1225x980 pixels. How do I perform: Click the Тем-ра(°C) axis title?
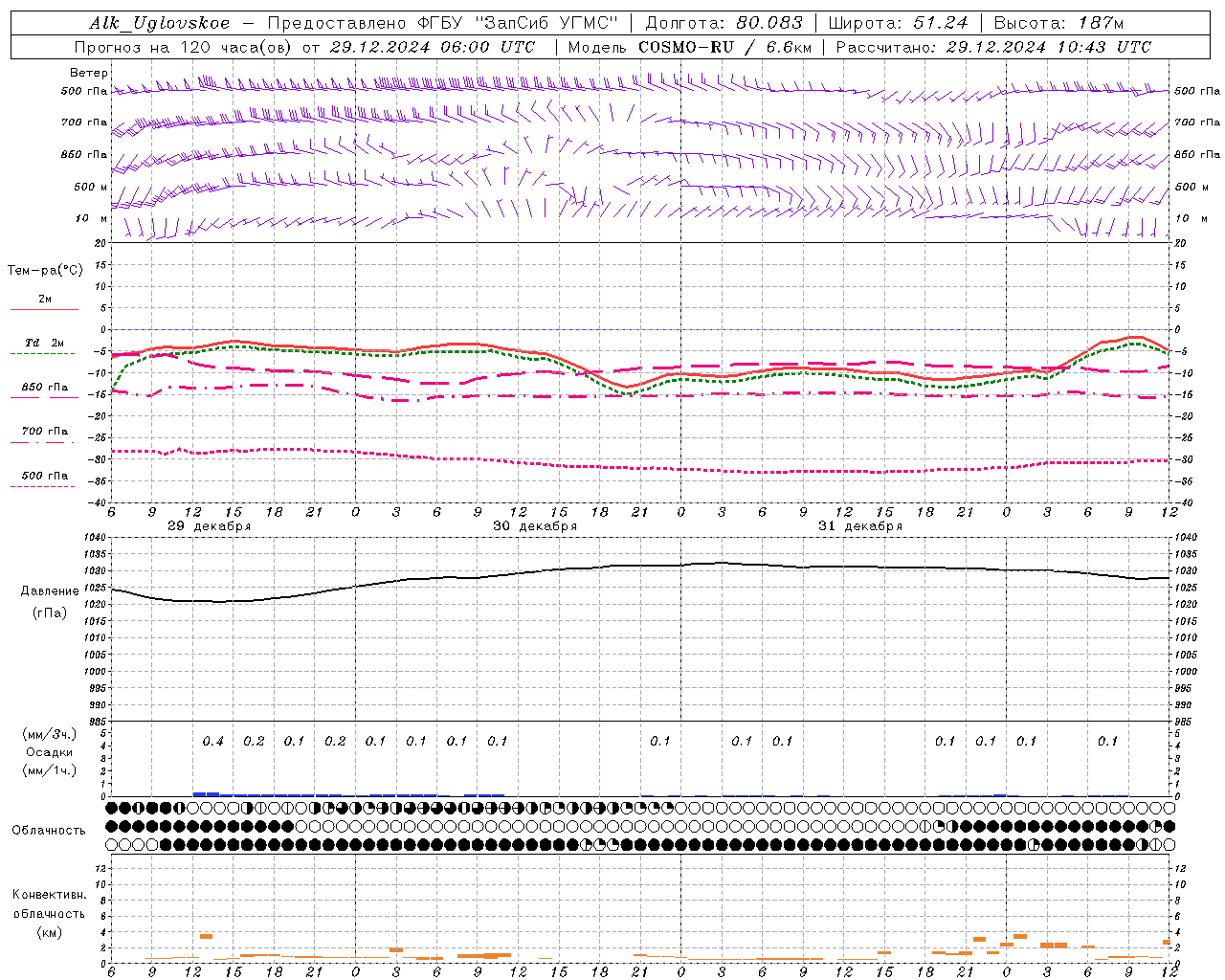tap(45, 271)
